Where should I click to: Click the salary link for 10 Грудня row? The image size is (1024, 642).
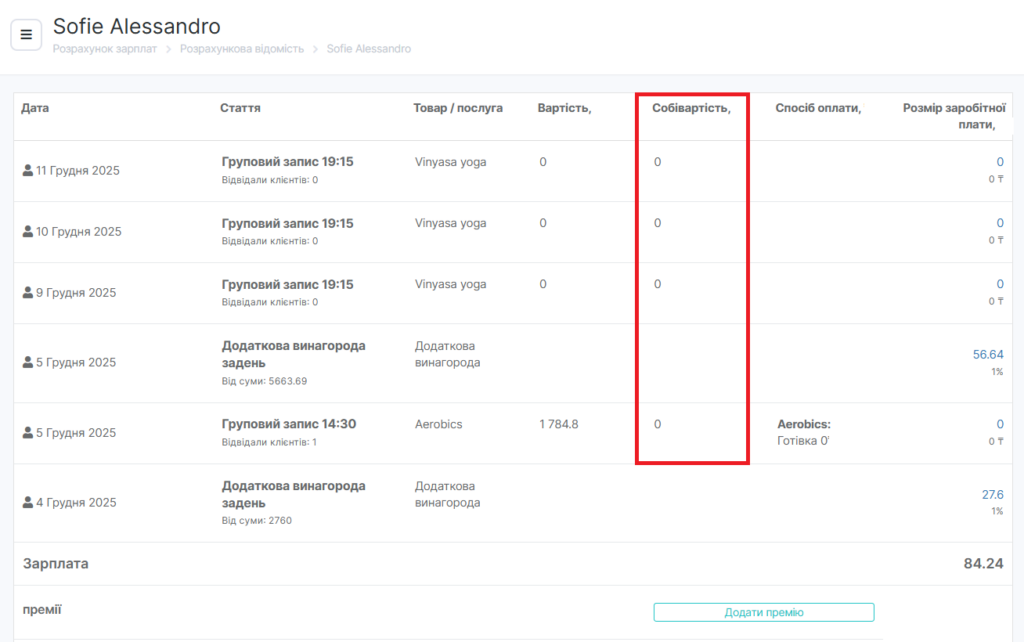point(999,223)
